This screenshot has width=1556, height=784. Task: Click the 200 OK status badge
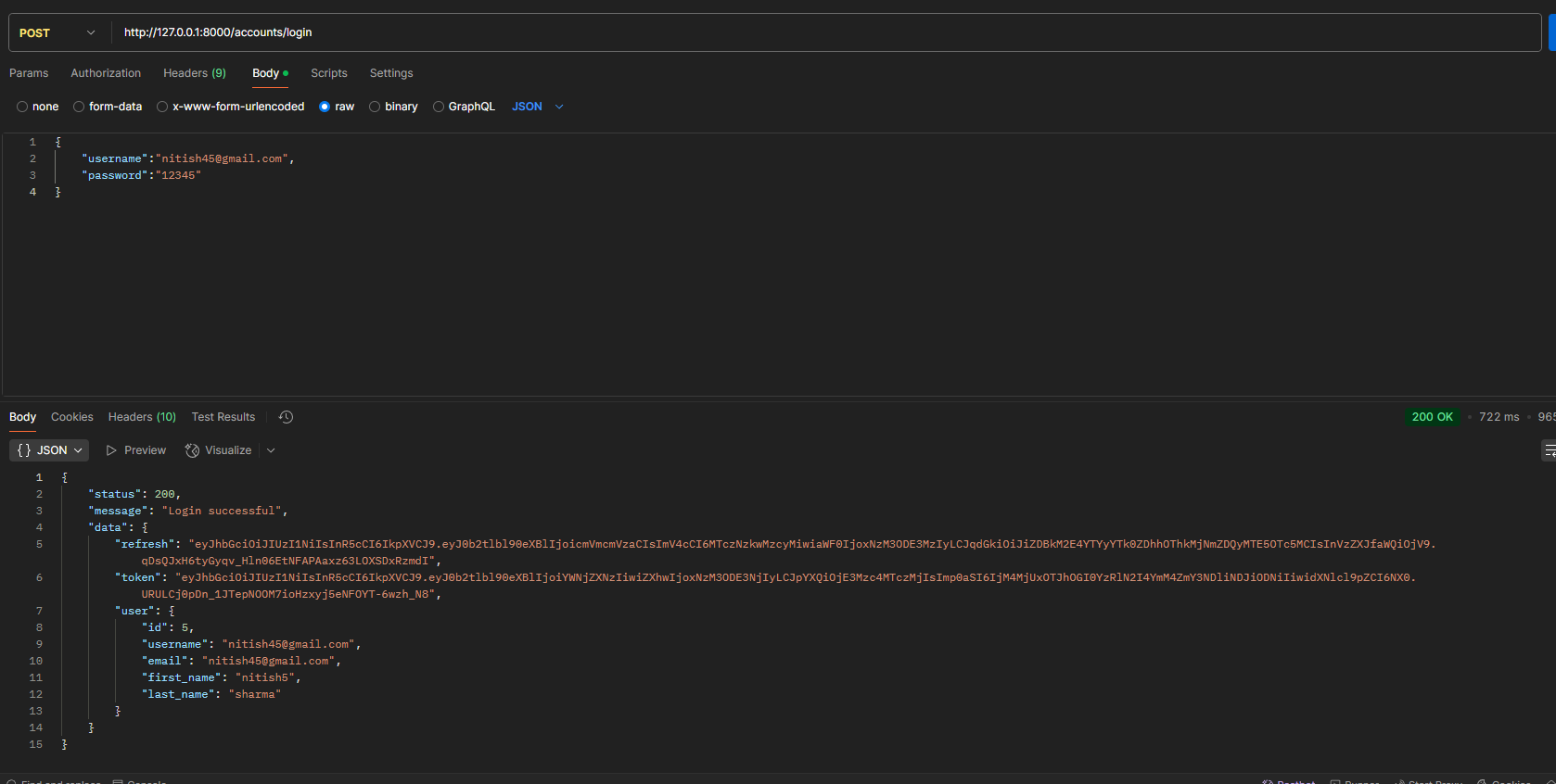(1432, 417)
